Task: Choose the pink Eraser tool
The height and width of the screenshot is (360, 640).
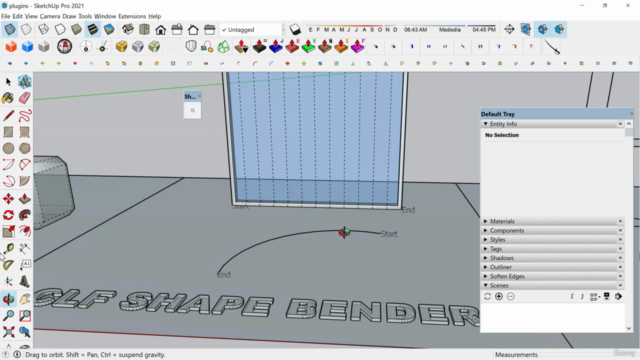Action: click(24, 98)
